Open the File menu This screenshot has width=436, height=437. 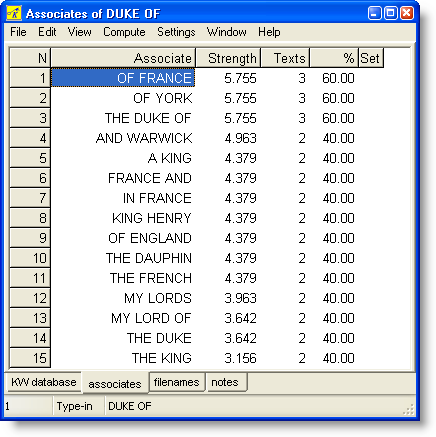[x=18, y=32]
